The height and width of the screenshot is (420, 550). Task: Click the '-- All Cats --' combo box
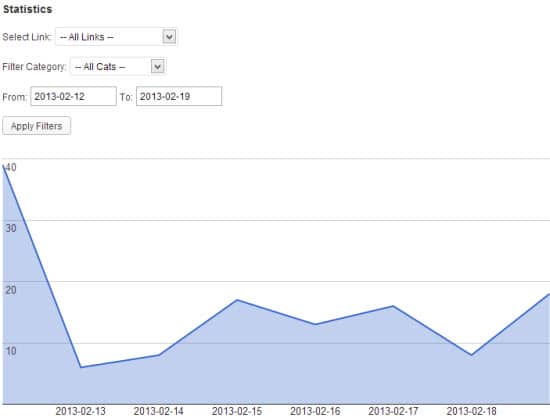pyautogui.click(x=118, y=66)
